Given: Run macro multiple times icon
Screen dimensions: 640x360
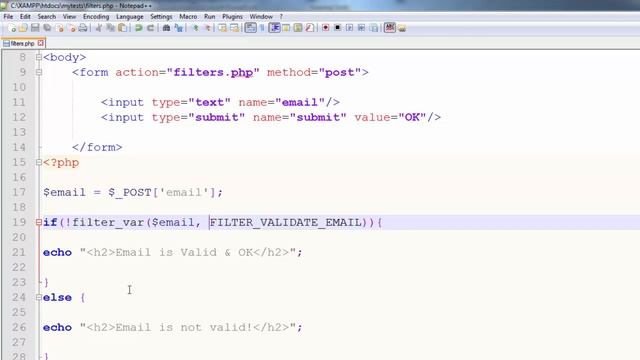Looking at the screenshot, I should click(x=362, y=28).
